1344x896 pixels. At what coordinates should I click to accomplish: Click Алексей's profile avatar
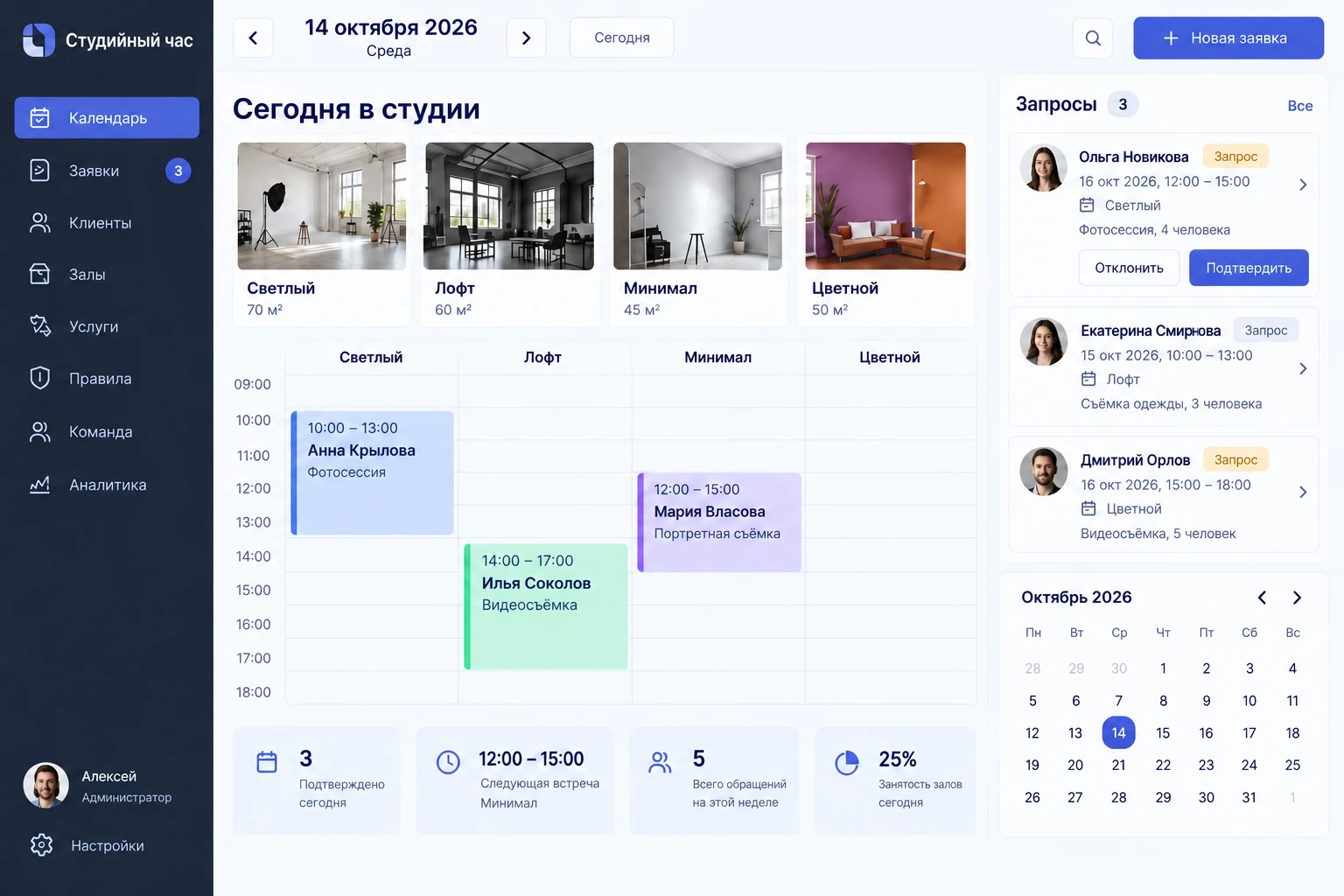click(x=46, y=785)
